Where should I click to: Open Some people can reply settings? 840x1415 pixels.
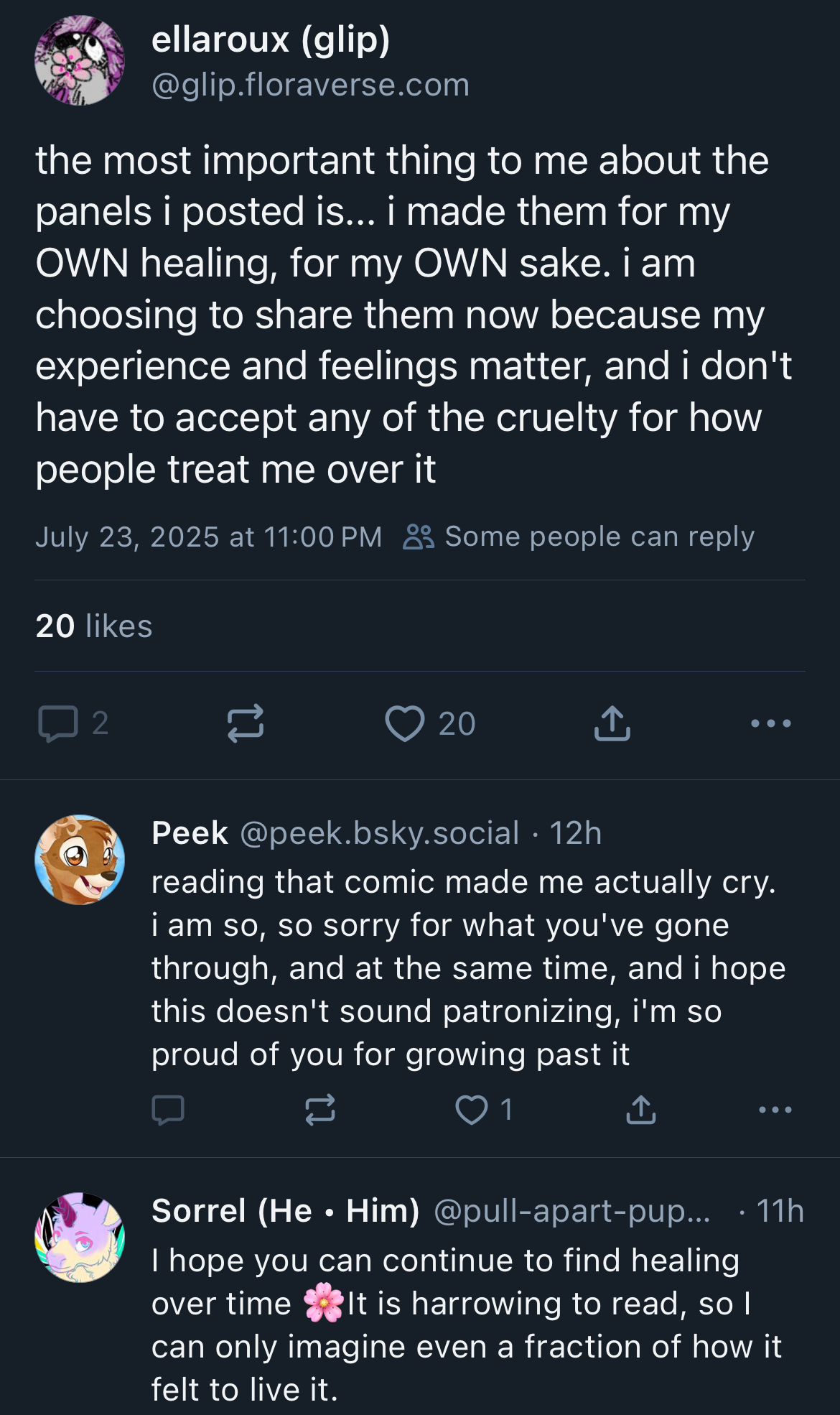click(x=579, y=537)
